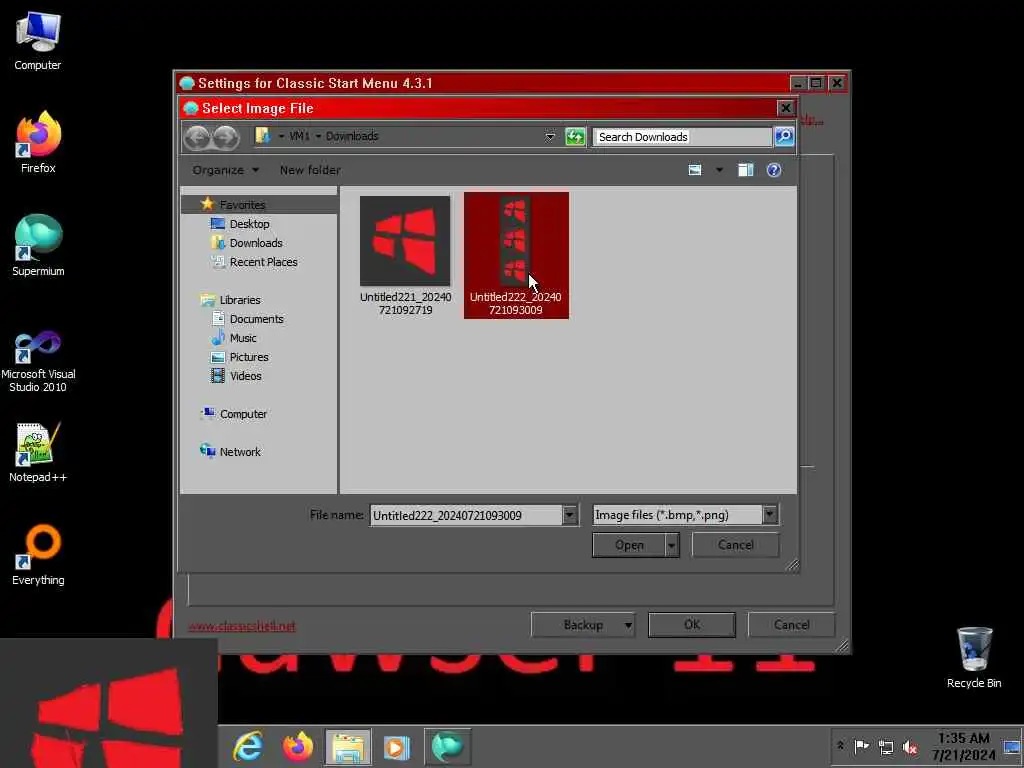Toggle the preview pane icon
This screenshot has width=1024, height=768.
coord(745,170)
